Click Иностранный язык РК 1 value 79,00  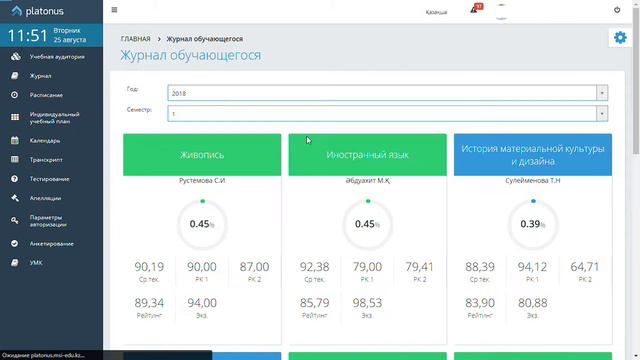click(367, 267)
